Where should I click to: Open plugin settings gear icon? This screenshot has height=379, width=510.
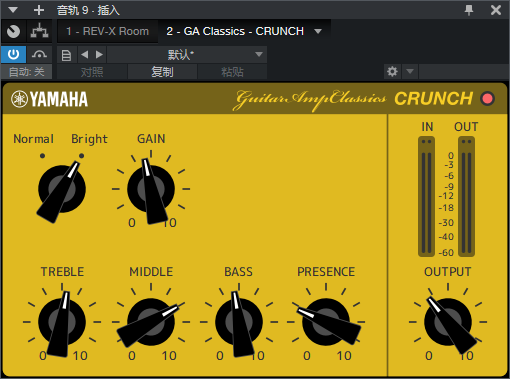[x=392, y=71]
